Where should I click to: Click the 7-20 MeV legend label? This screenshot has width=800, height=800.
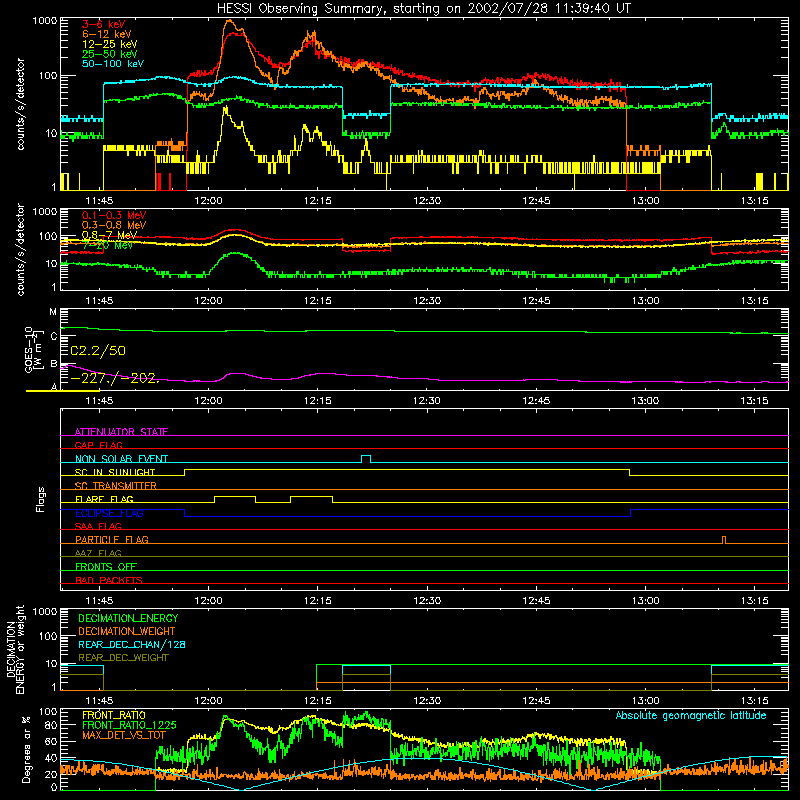click(x=107, y=245)
